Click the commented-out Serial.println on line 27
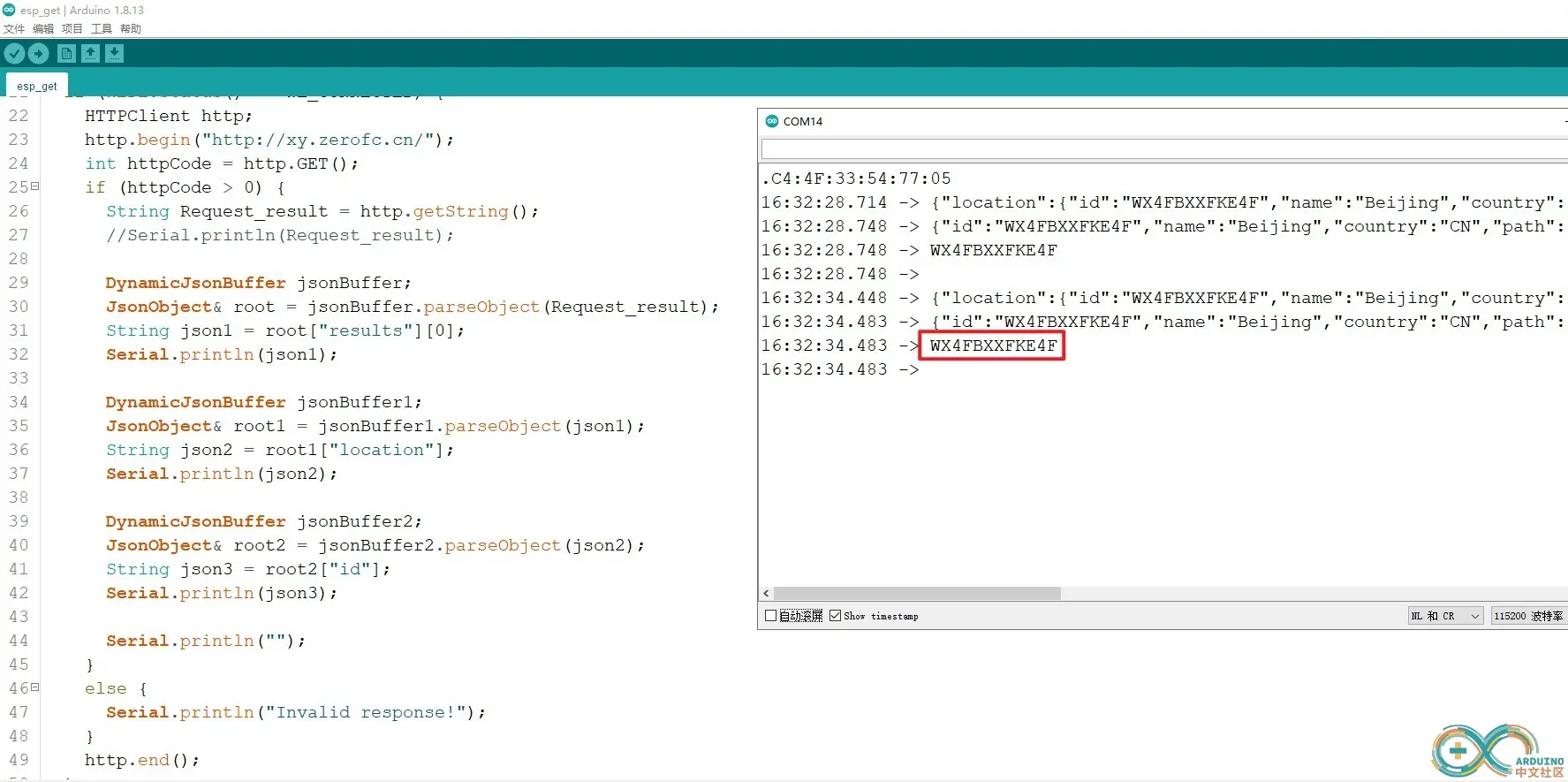The image size is (1568, 782). point(280,235)
